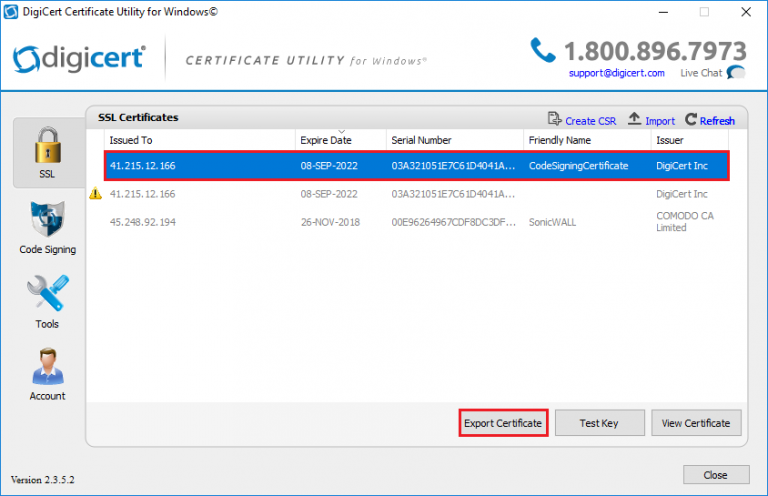
Task: Open the support@digicert.com email link
Action: 617,73
